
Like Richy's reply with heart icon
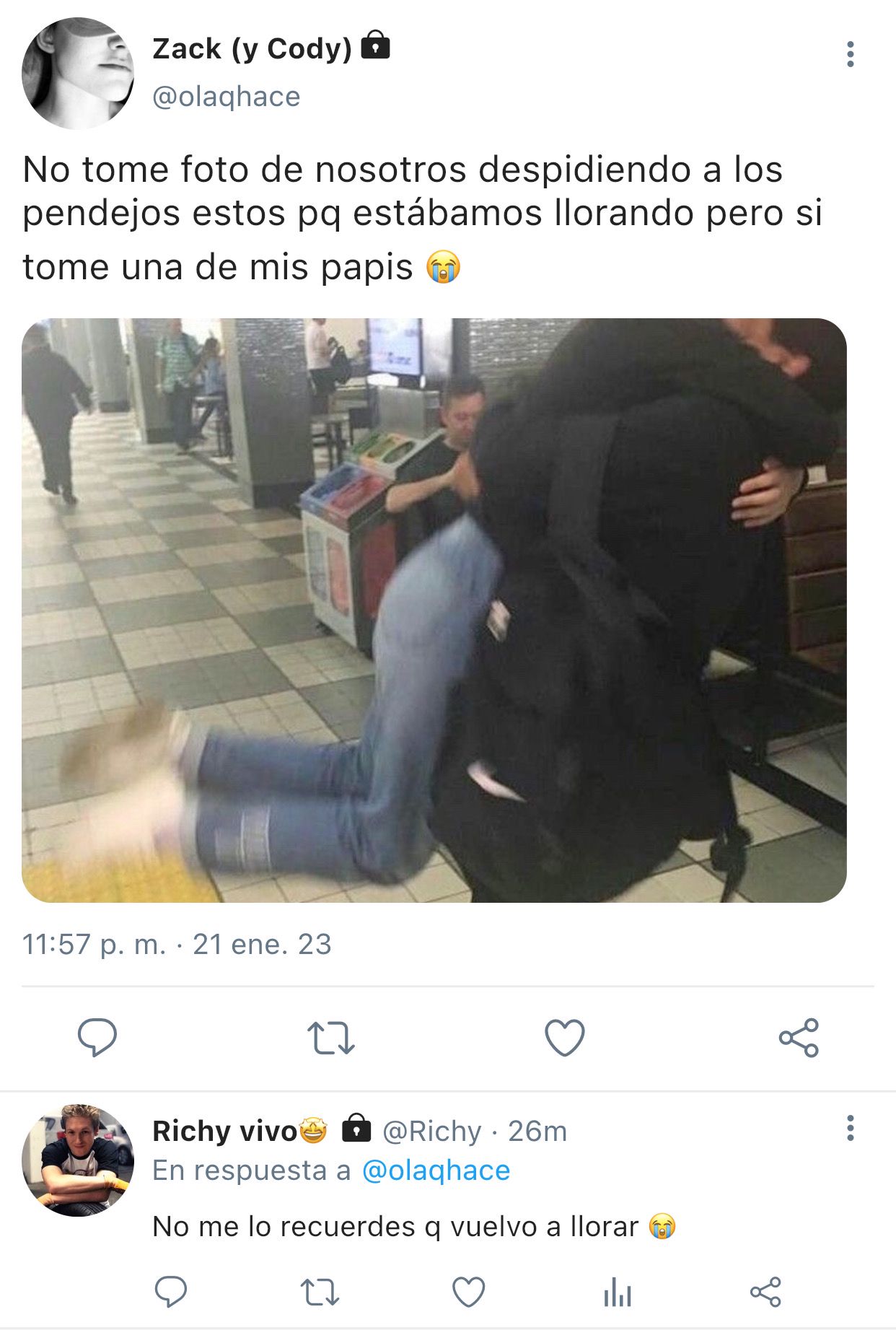468,1292
